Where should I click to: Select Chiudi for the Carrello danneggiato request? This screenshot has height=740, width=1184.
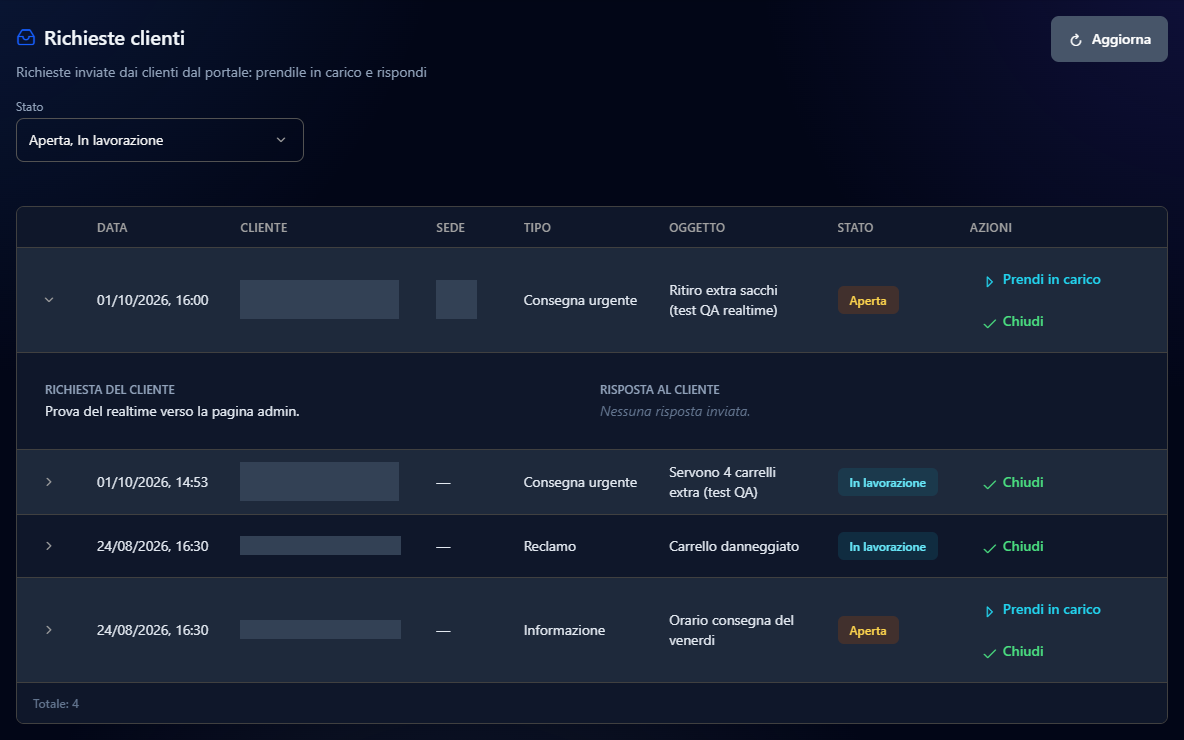pyautogui.click(x=1013, y=547)
